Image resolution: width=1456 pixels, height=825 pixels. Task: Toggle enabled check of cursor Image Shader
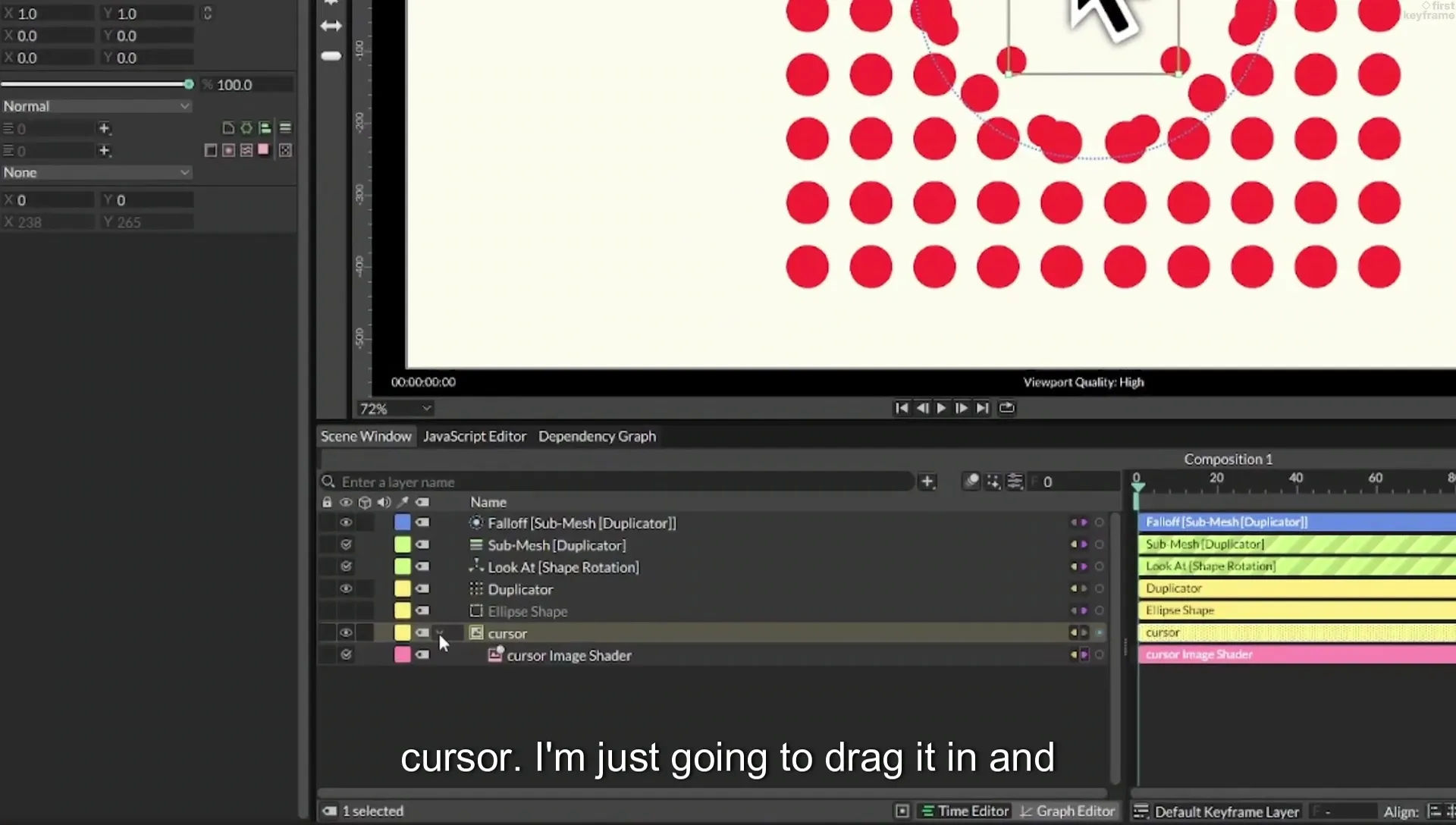[346, 654]
